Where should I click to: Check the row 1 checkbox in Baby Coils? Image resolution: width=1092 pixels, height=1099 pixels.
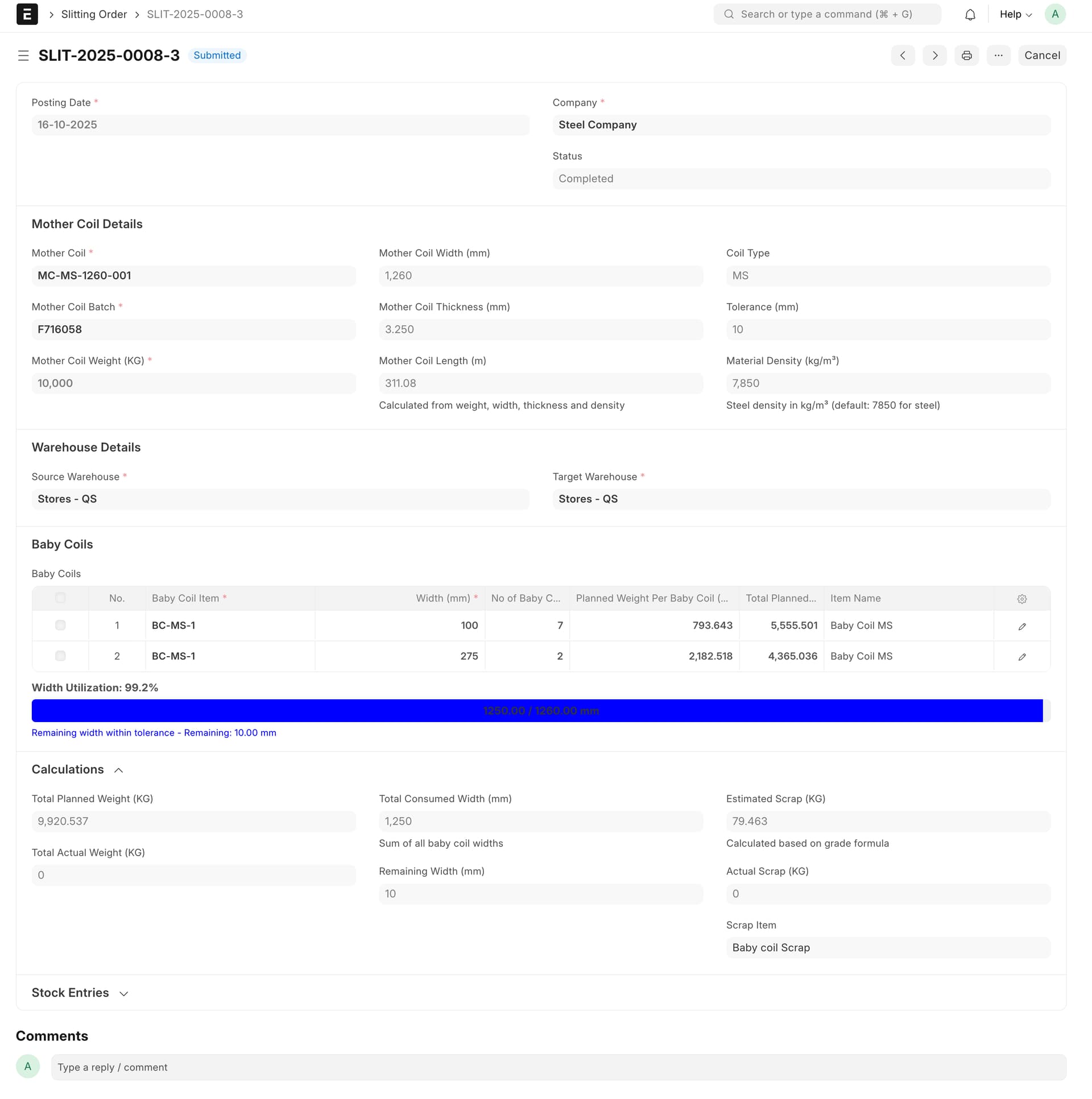(x=60, y=625)
